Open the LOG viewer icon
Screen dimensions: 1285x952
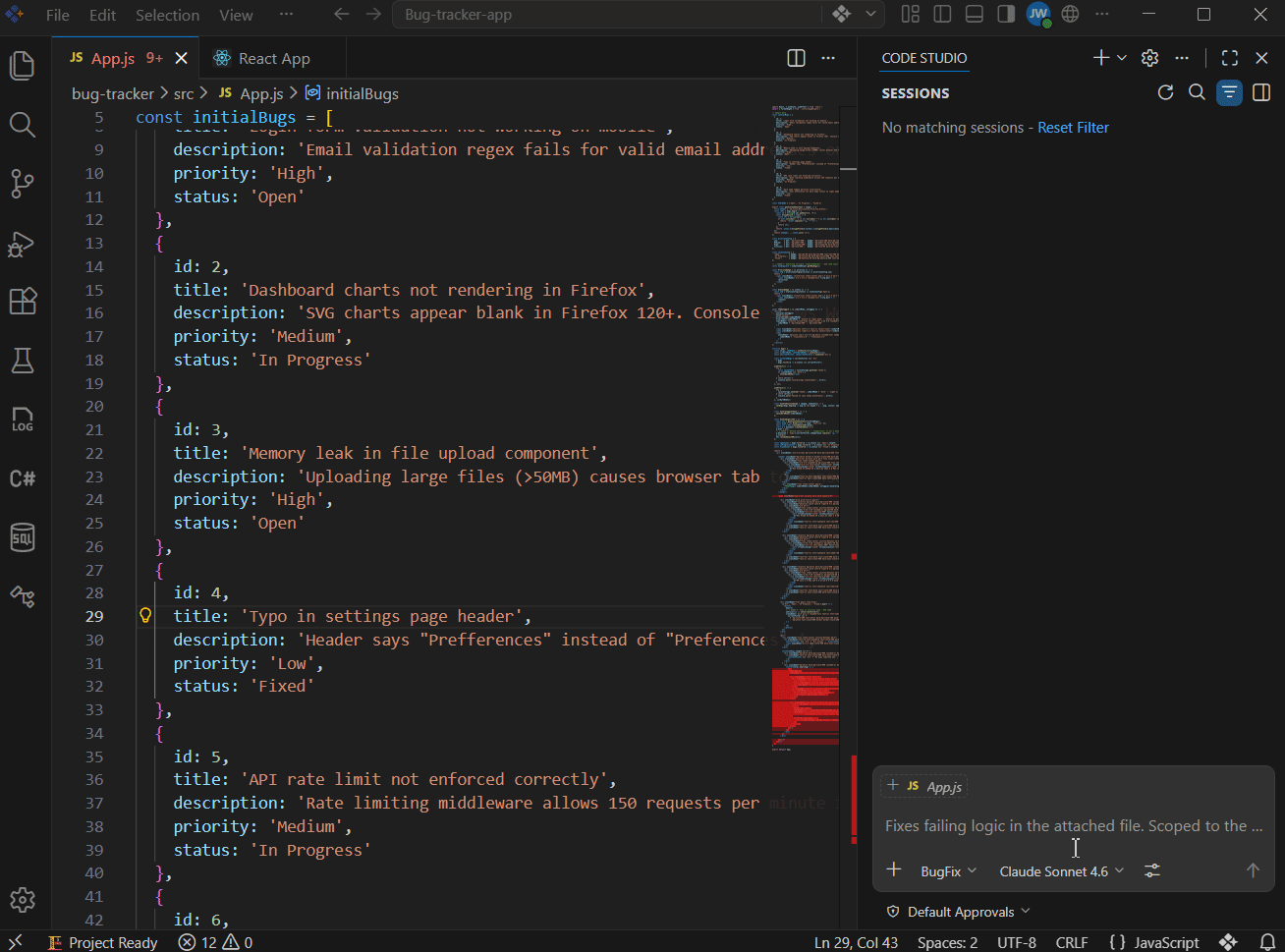coord(23,420)
